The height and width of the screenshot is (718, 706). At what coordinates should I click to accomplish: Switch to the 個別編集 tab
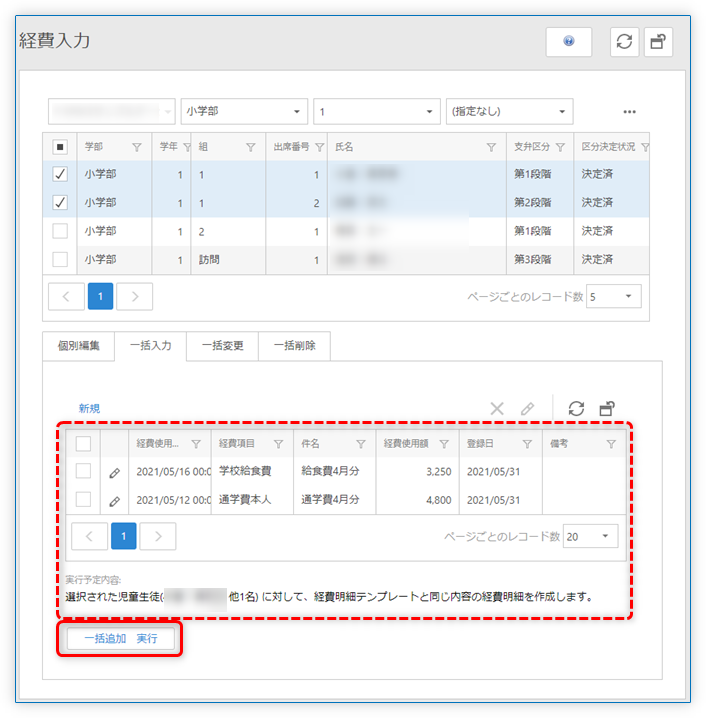(x=78, y=346)
